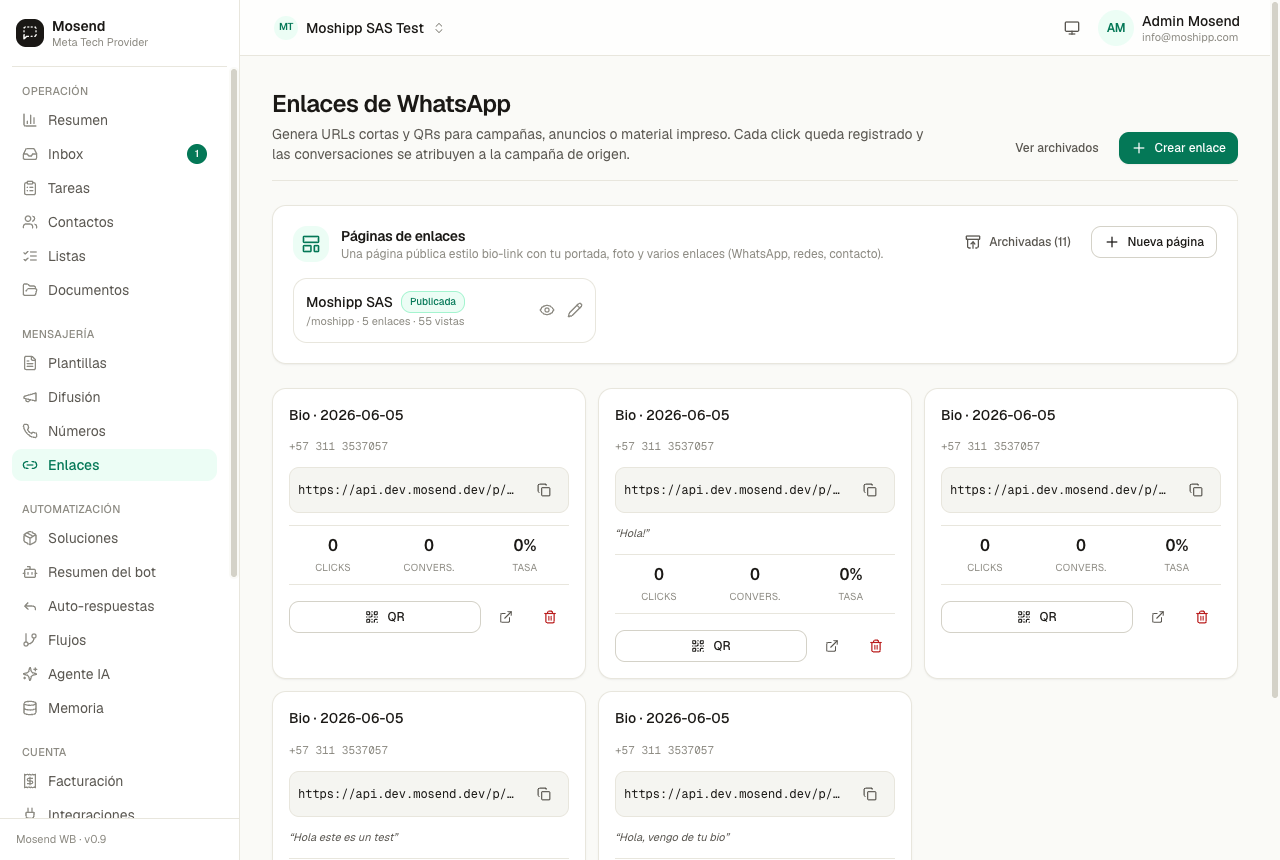Go to Difusión page
The image size is (1280, 860).
[114, 397]
